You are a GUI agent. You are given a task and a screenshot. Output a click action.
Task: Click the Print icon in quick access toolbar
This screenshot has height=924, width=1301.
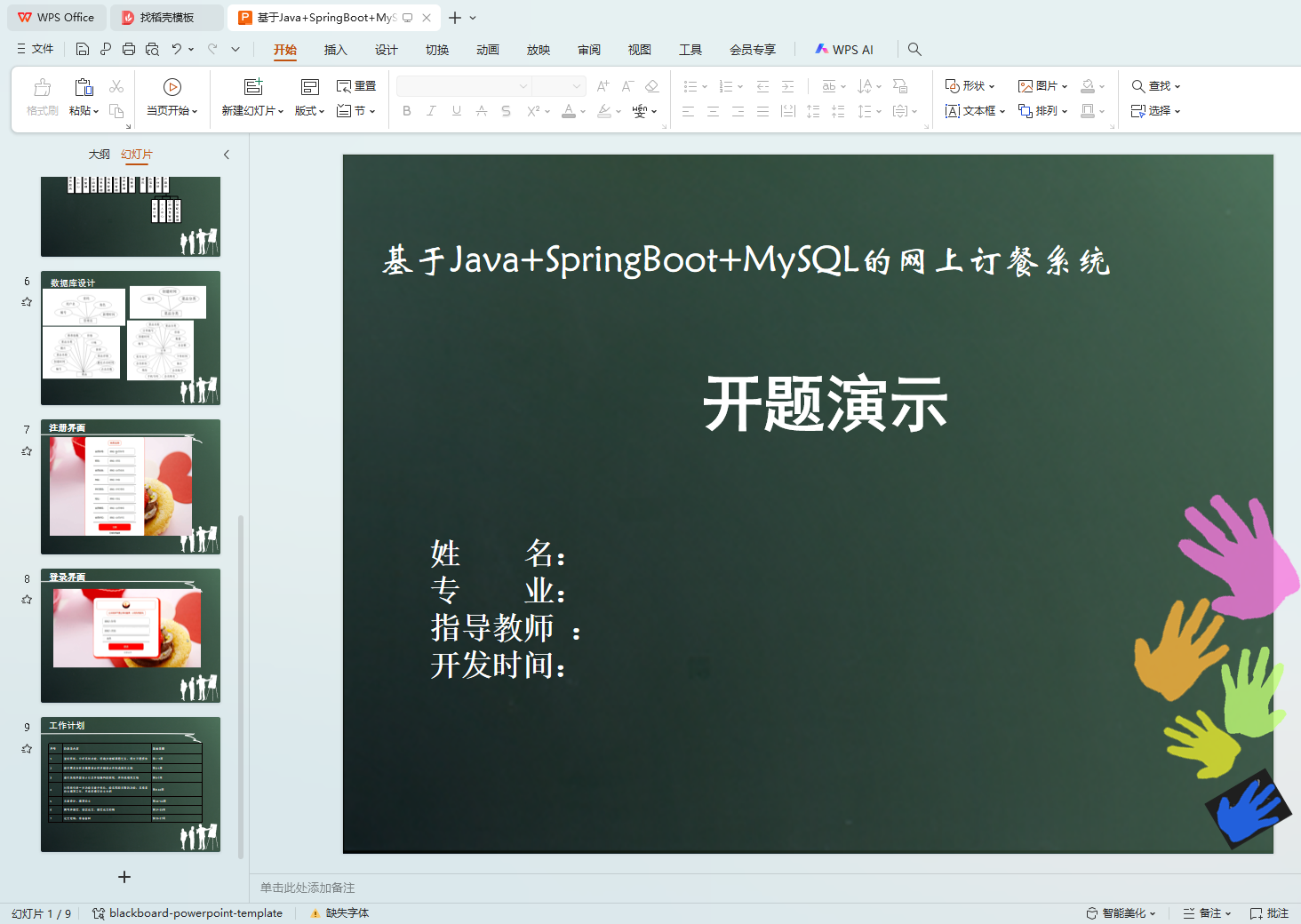(129, 50)
